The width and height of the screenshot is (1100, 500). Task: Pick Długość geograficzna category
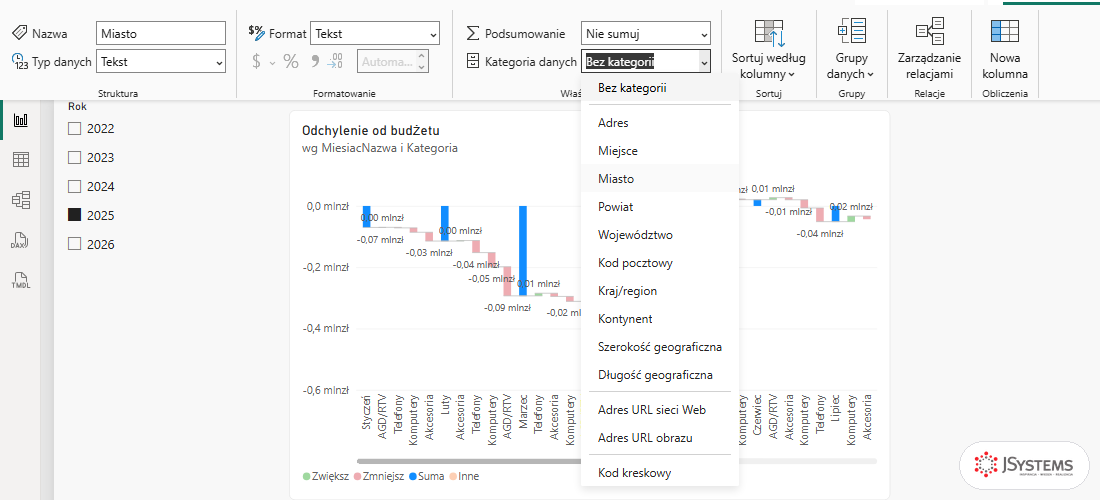coord(659,375)
